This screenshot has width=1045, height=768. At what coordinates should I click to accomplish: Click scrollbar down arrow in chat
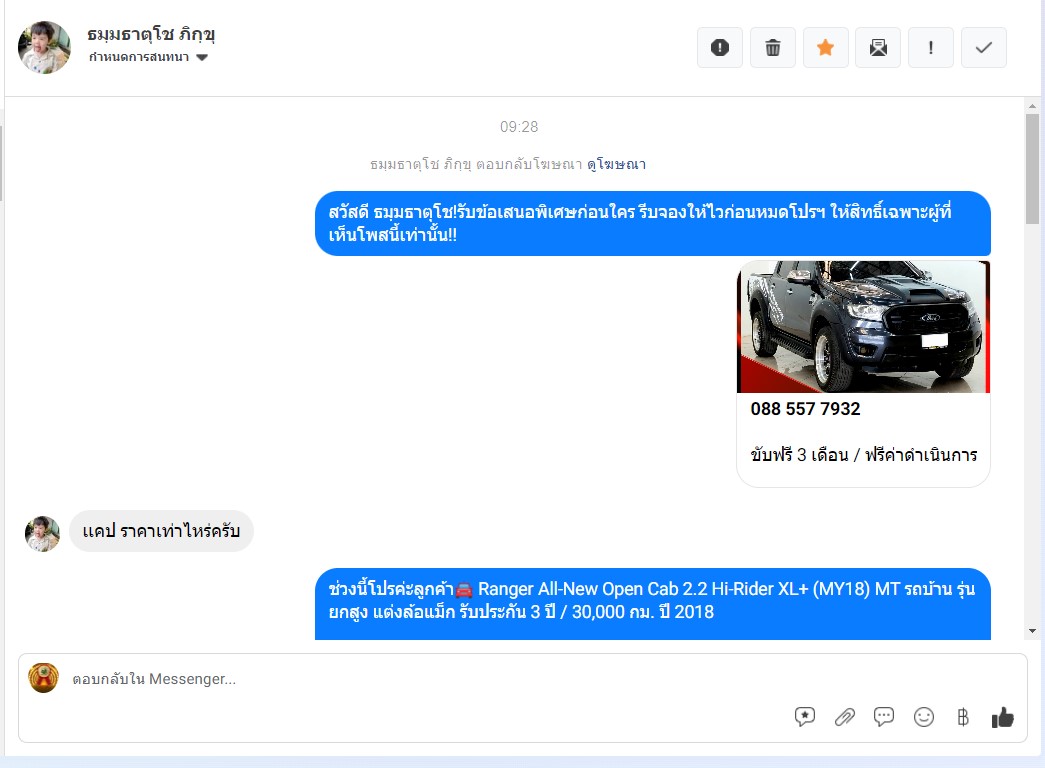click(x=1032, y=631)
